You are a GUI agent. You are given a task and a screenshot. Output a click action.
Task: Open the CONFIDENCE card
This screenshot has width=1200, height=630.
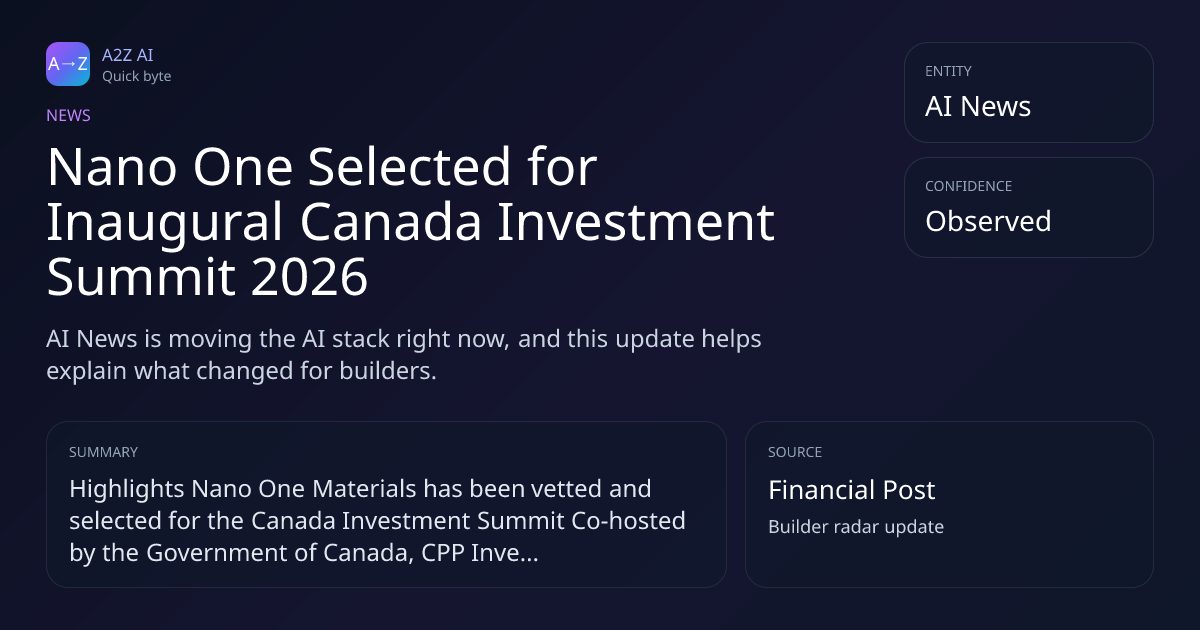(x=1028, y=207)
